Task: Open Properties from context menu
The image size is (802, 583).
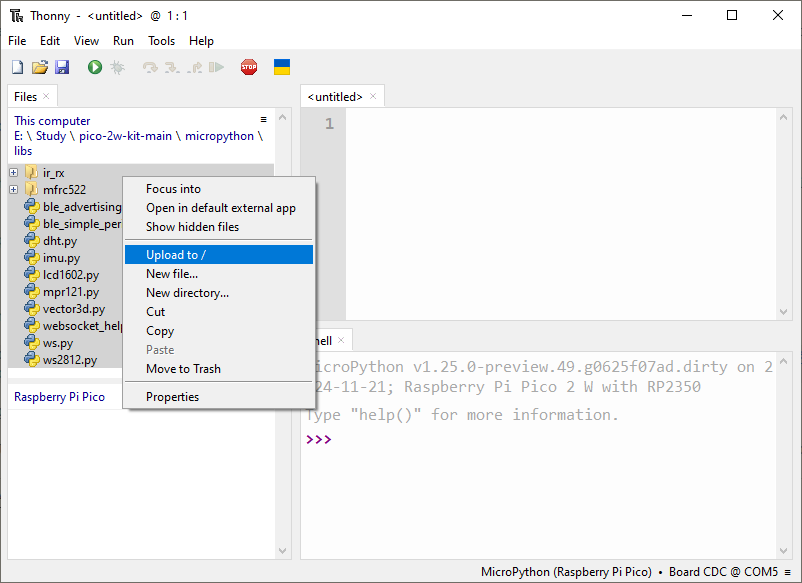Action: click(219, 396)
